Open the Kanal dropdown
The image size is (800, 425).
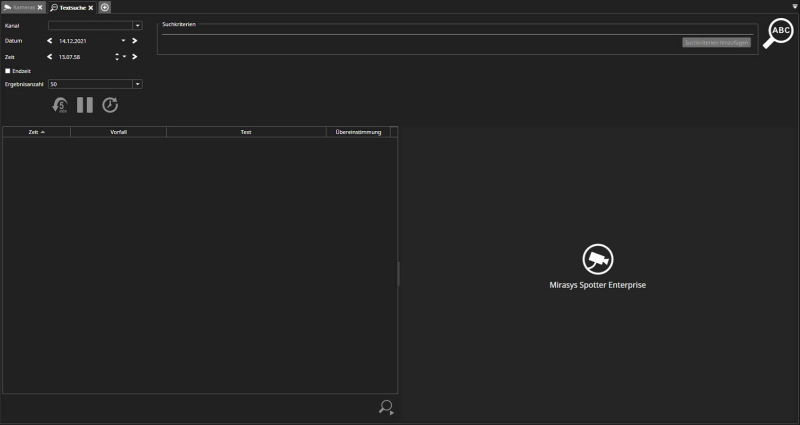(137, 25)
